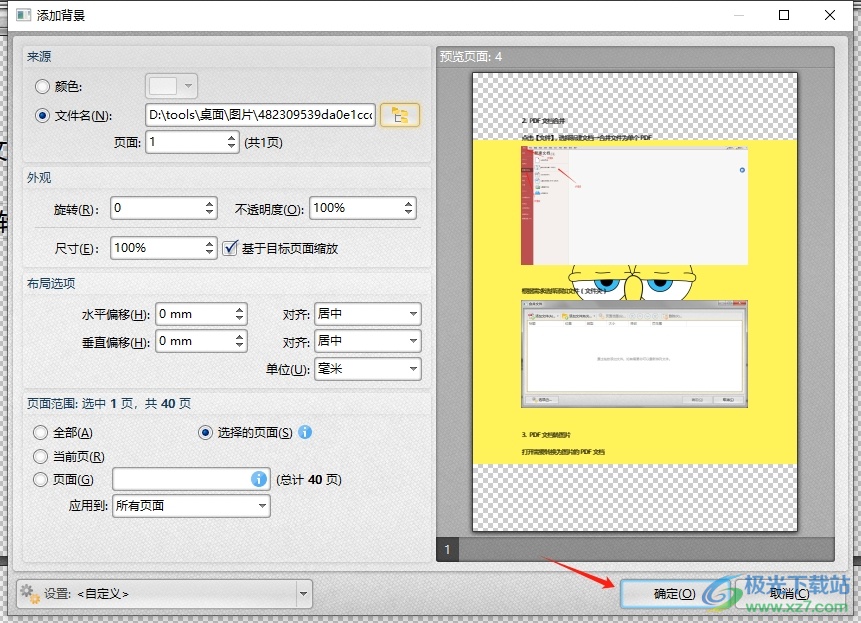Click the file path input field
Screen dimensions: 861x623
click(x=260, y=115)
